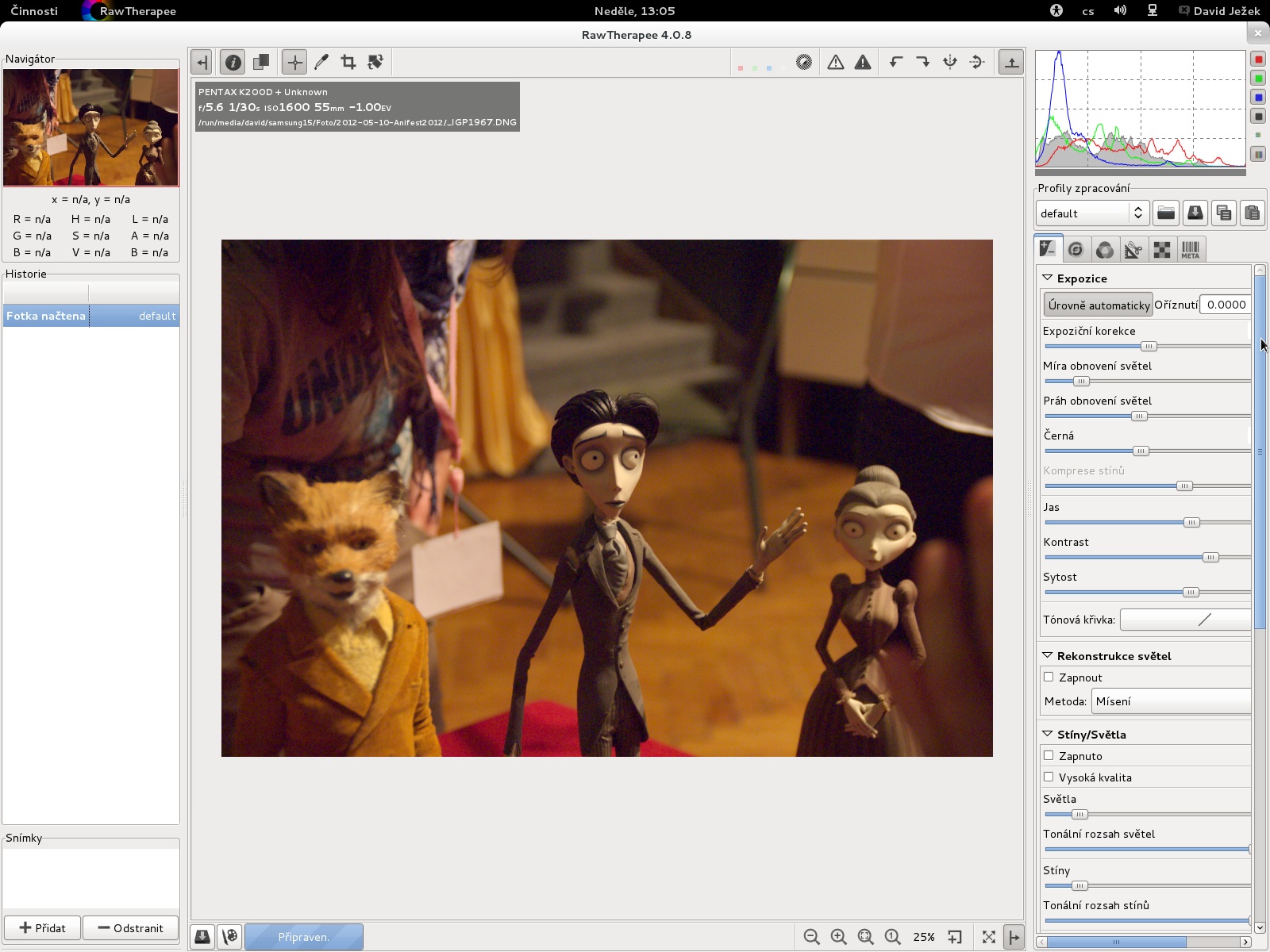Select the straighten/rotate tool icon
1270x952 pixels.
tap(375, 62)
